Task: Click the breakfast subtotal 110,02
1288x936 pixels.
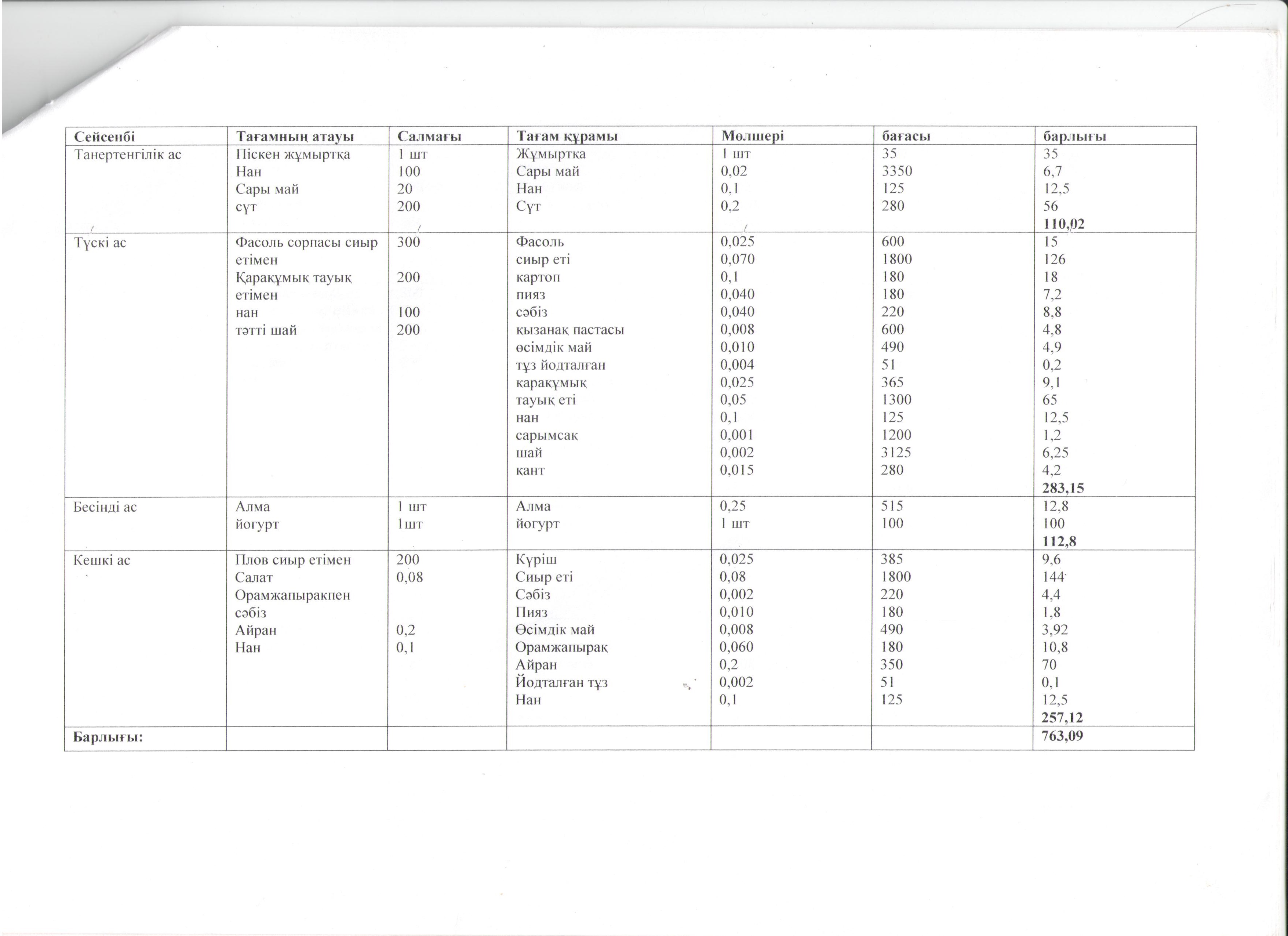Action: (x=1064, y=224)
